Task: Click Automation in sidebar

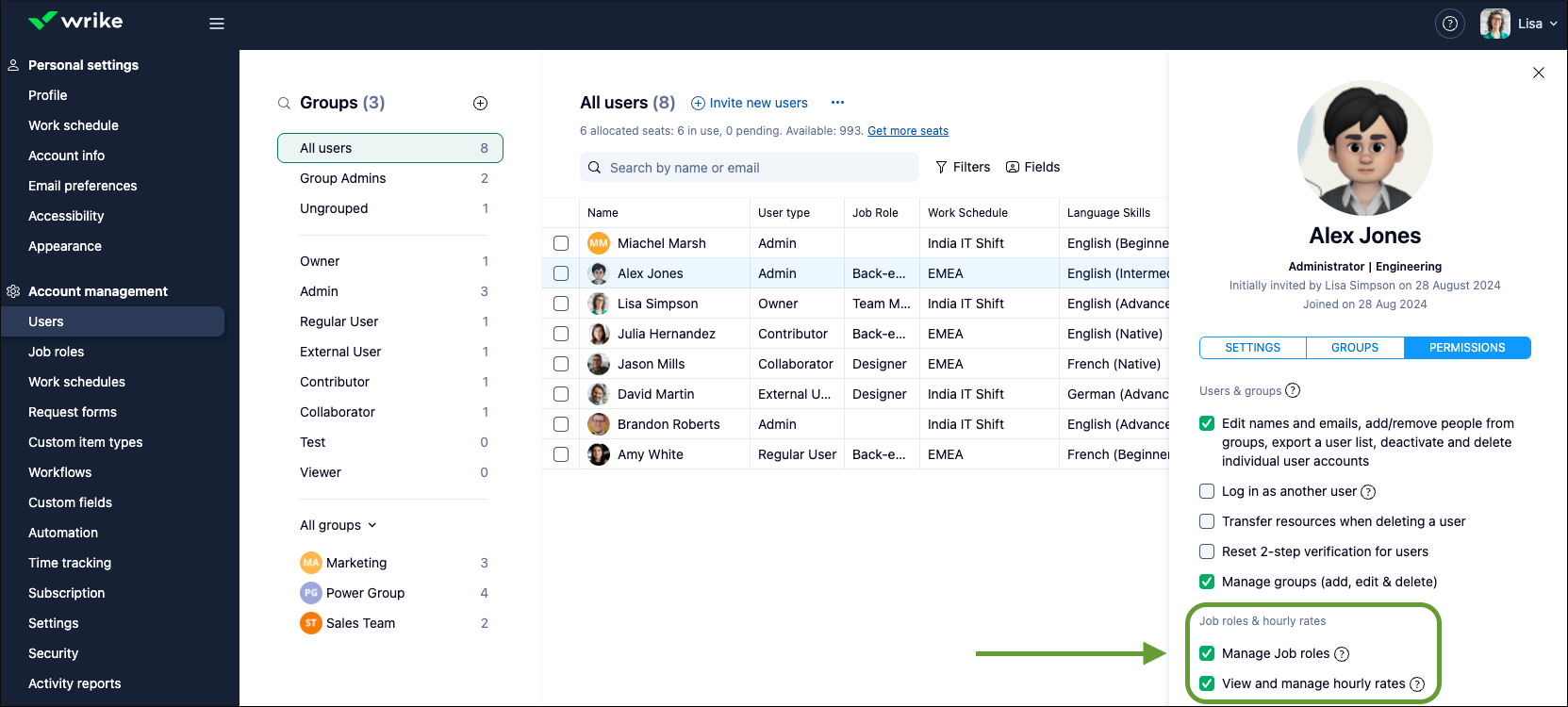Action: [x=63, y=533]
